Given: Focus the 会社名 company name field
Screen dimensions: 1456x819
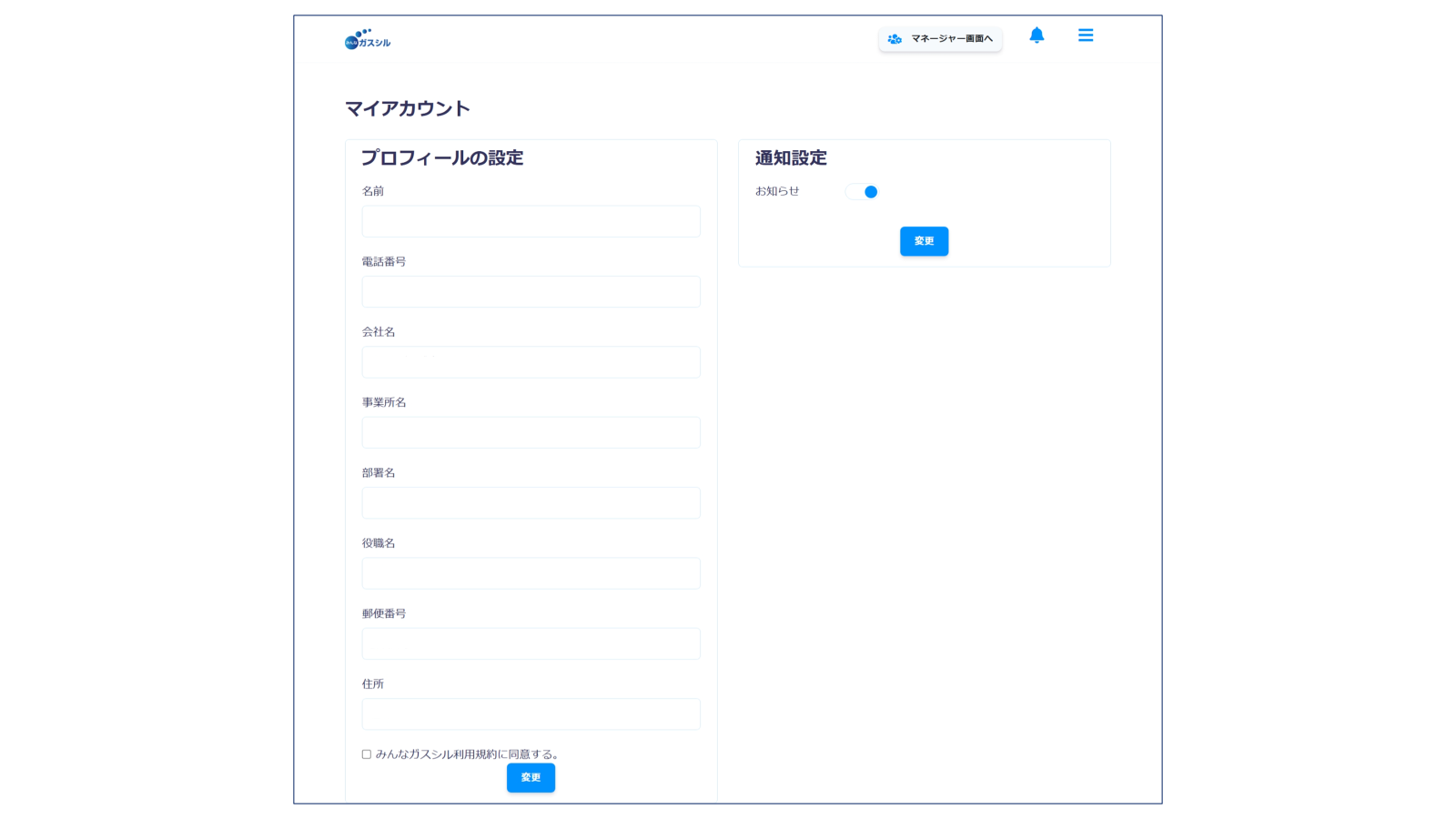Looking at the screenshot, I should (531, 362).
